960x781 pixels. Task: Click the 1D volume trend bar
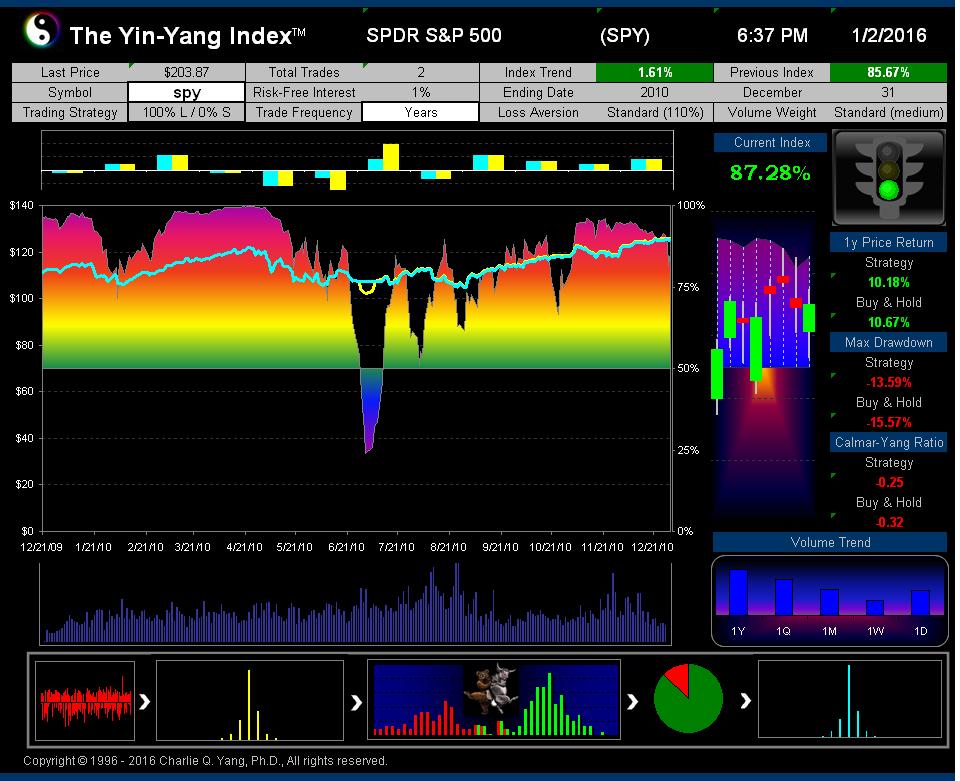pos(920,602)
